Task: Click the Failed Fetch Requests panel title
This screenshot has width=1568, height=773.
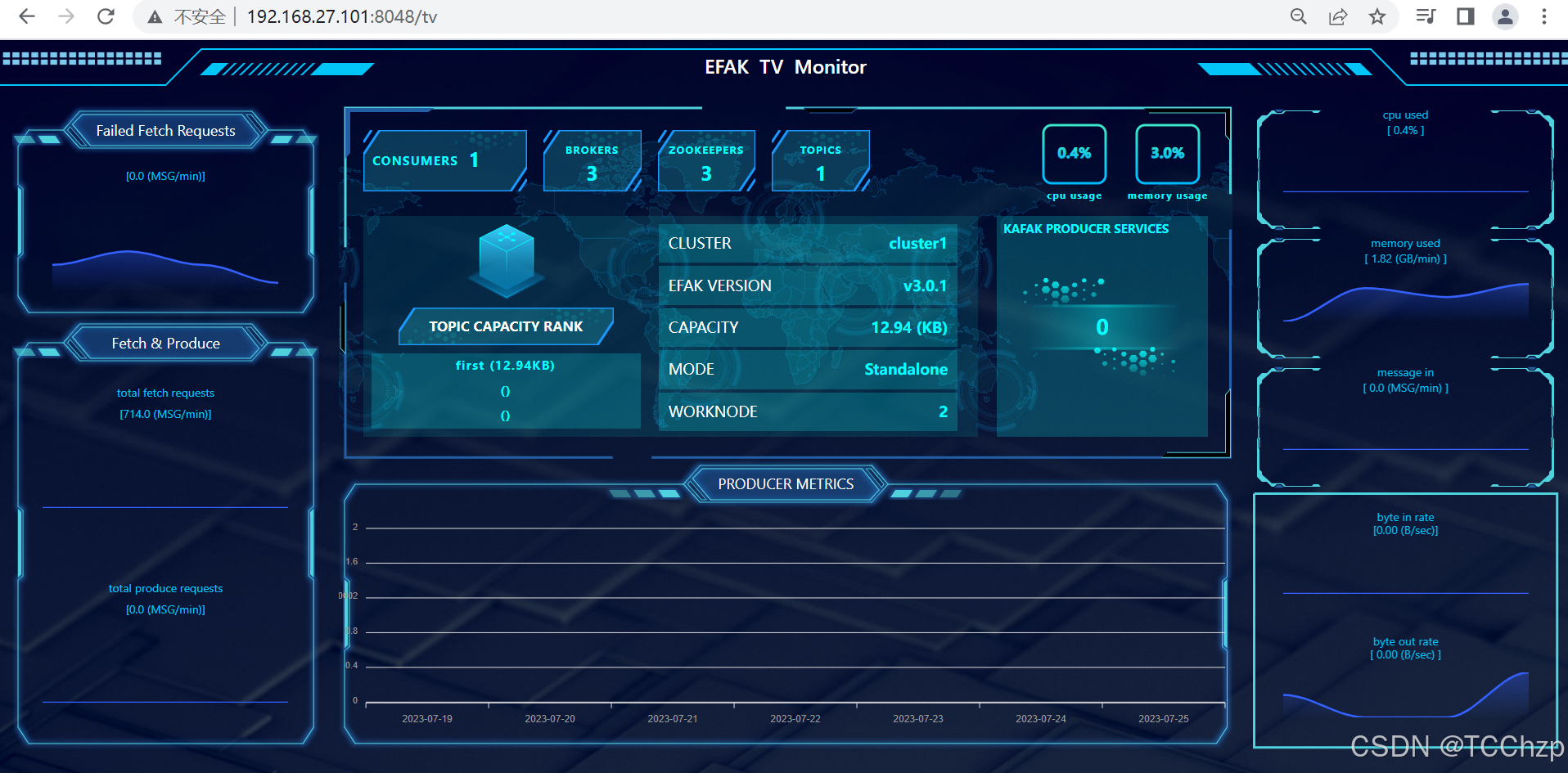Action: [x=165, y=131]
